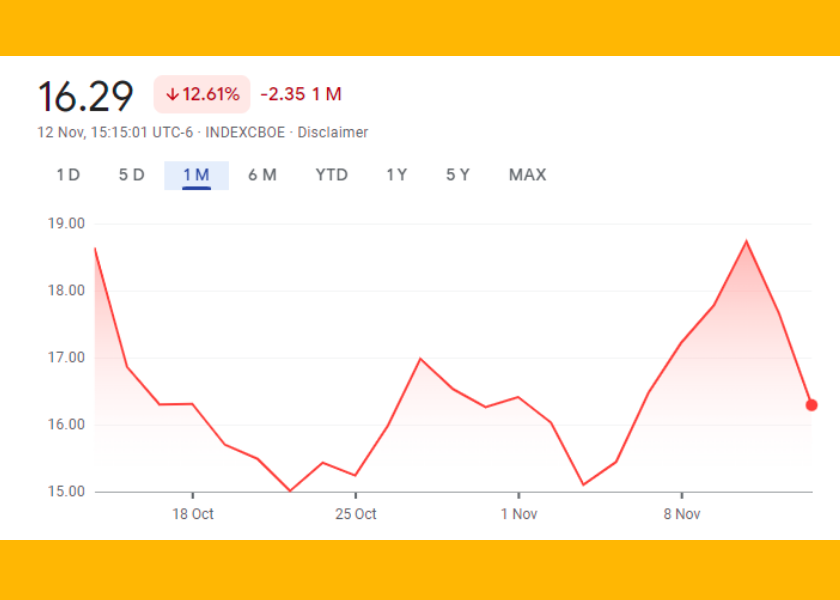This screenshot has height=600, width=840.
Task: Click the 18.00 y-axis label
Action: pos(66,290)
